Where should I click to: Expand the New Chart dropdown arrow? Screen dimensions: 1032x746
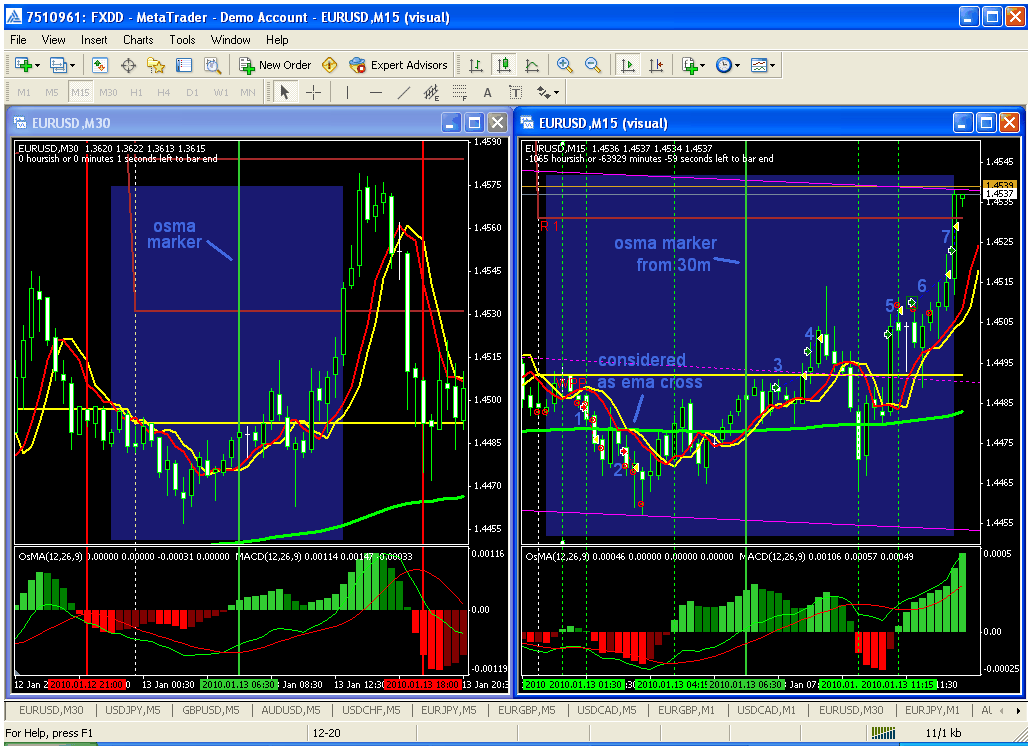click(x=38, y=65)
